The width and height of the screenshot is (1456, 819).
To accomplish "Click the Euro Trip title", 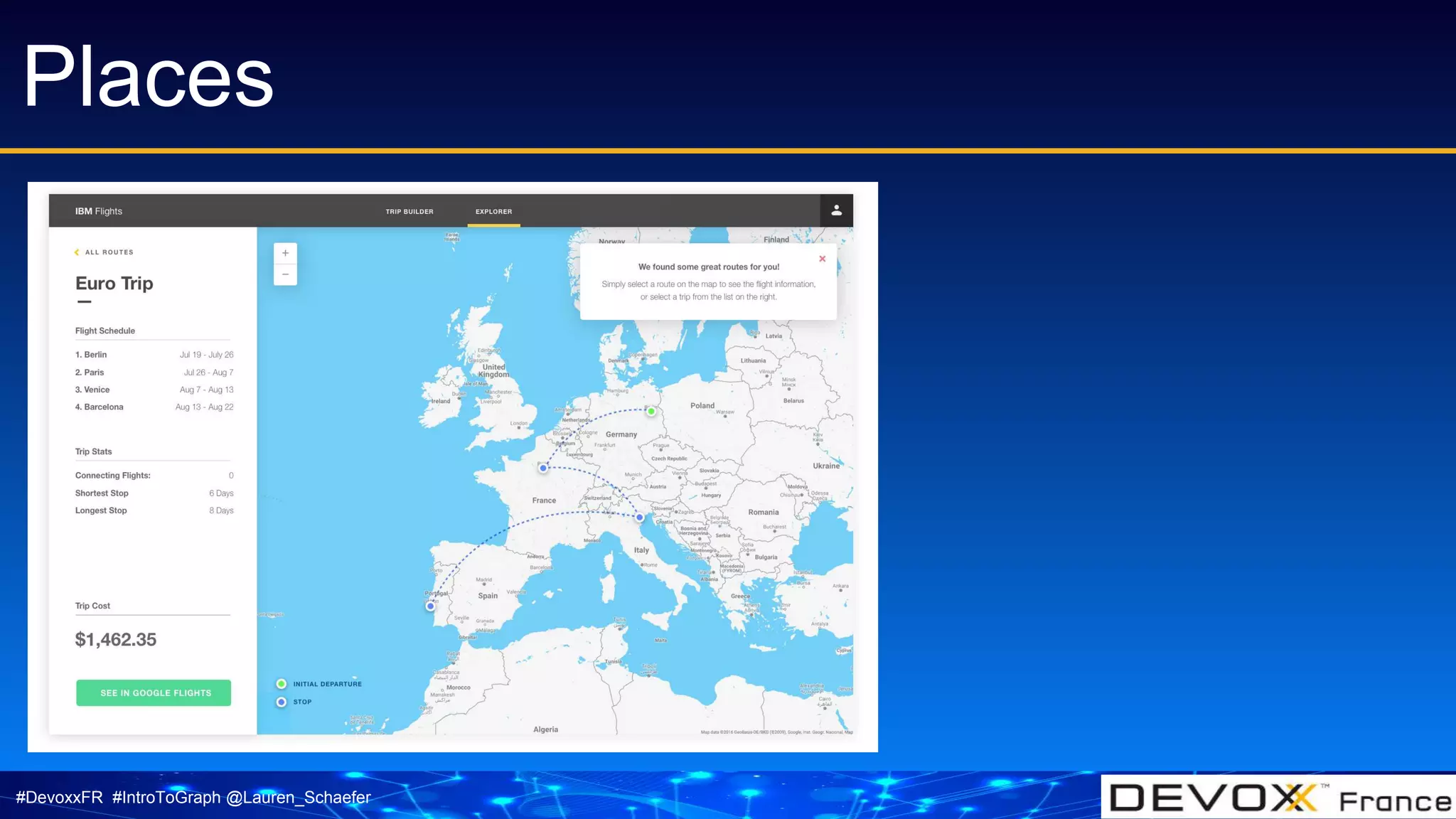I will [114, 284].
